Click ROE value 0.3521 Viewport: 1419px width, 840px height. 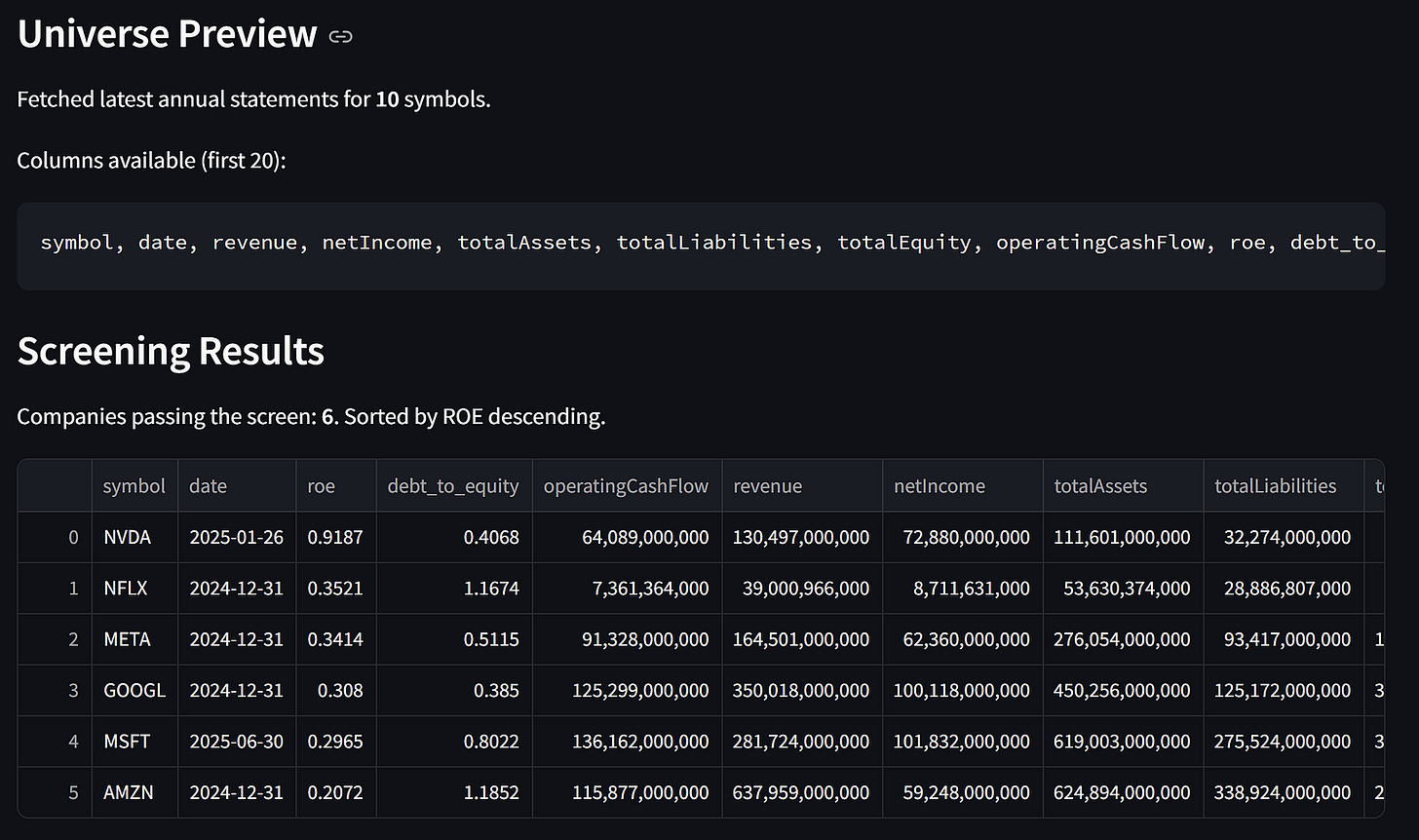pos(335,589)
